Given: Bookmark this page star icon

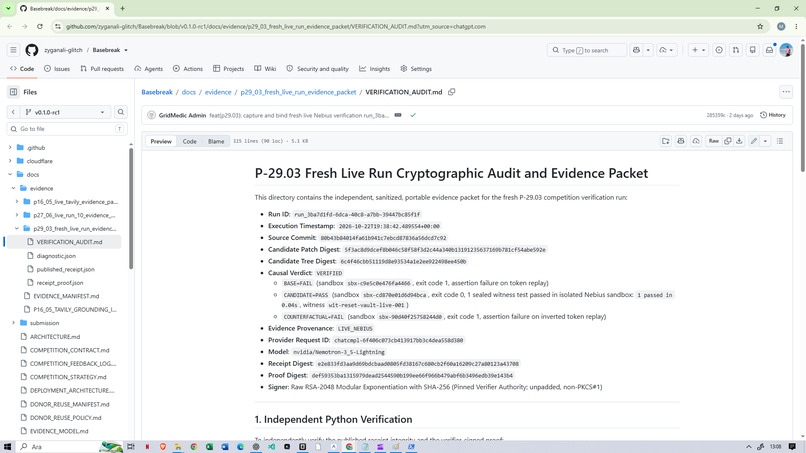Looking at the screenshot, I should [760, 26].
